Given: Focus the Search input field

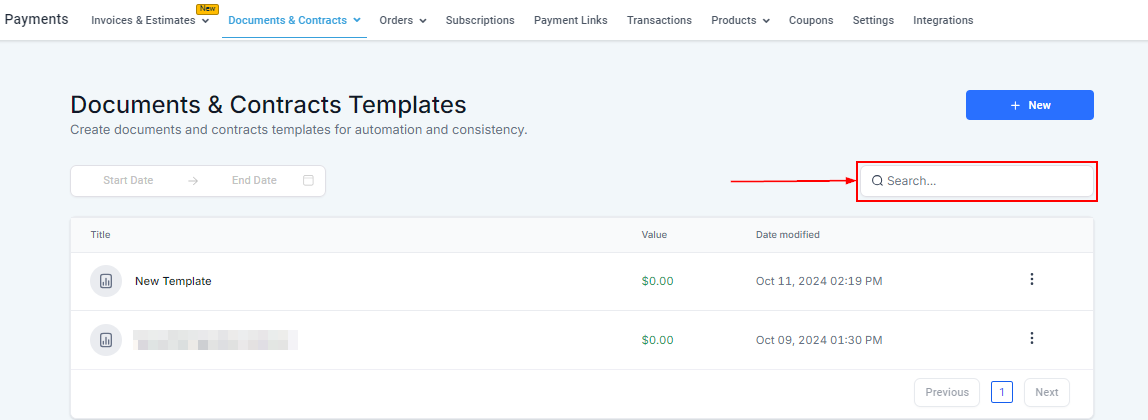Looking at the screenshot, I should point(977,181).
